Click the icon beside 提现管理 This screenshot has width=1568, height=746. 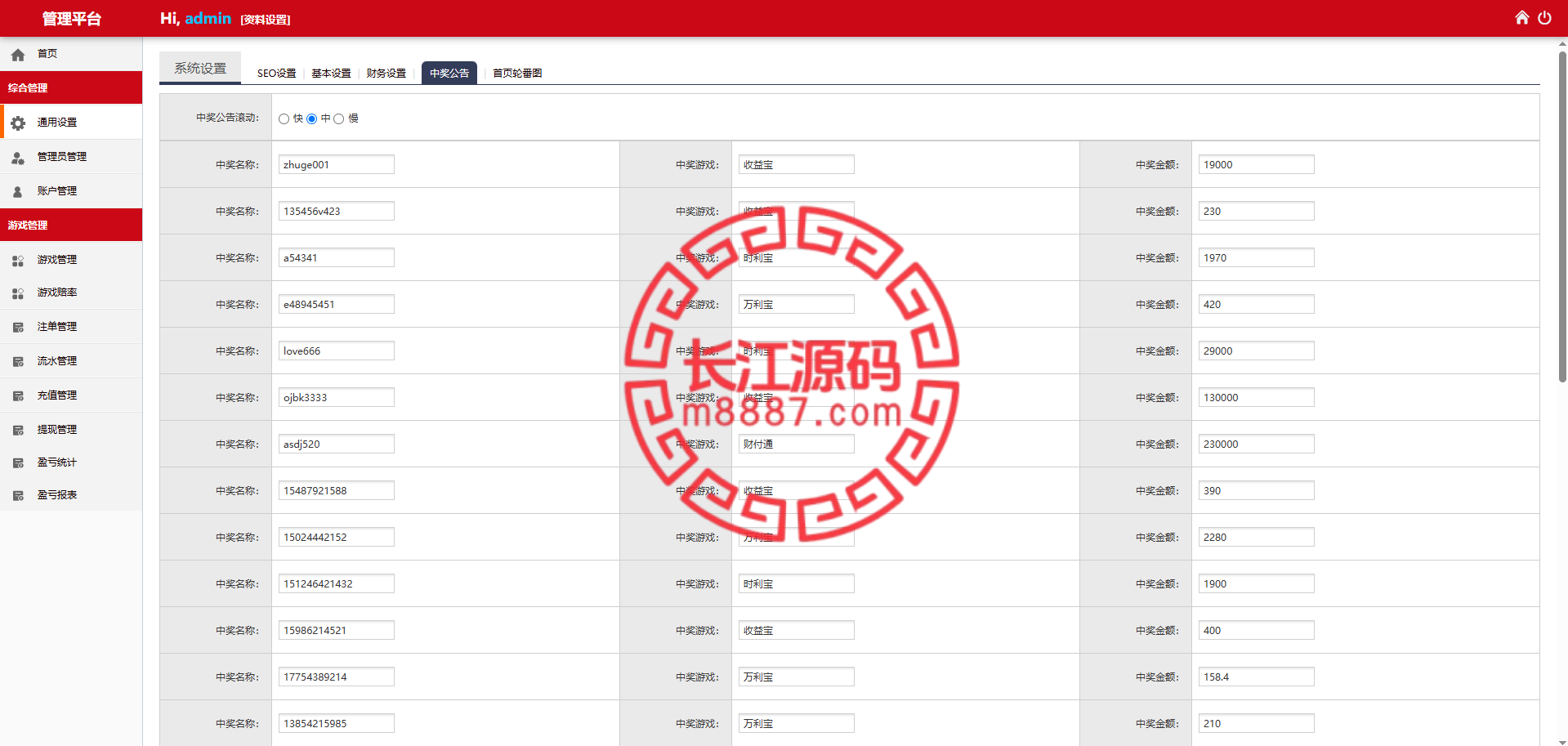[18, 431]
